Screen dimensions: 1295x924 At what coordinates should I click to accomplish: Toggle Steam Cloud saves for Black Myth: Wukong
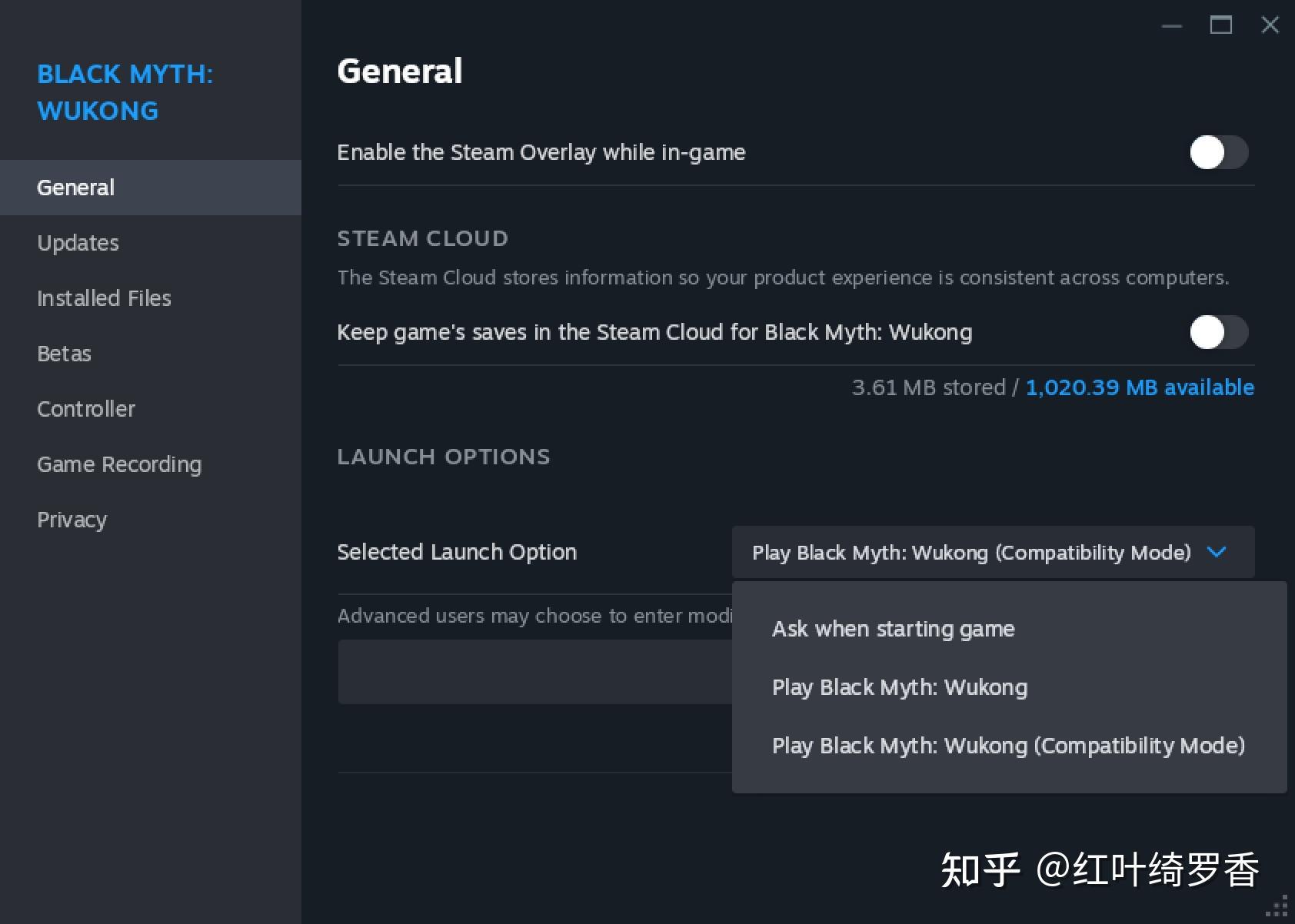point(1218,332)
